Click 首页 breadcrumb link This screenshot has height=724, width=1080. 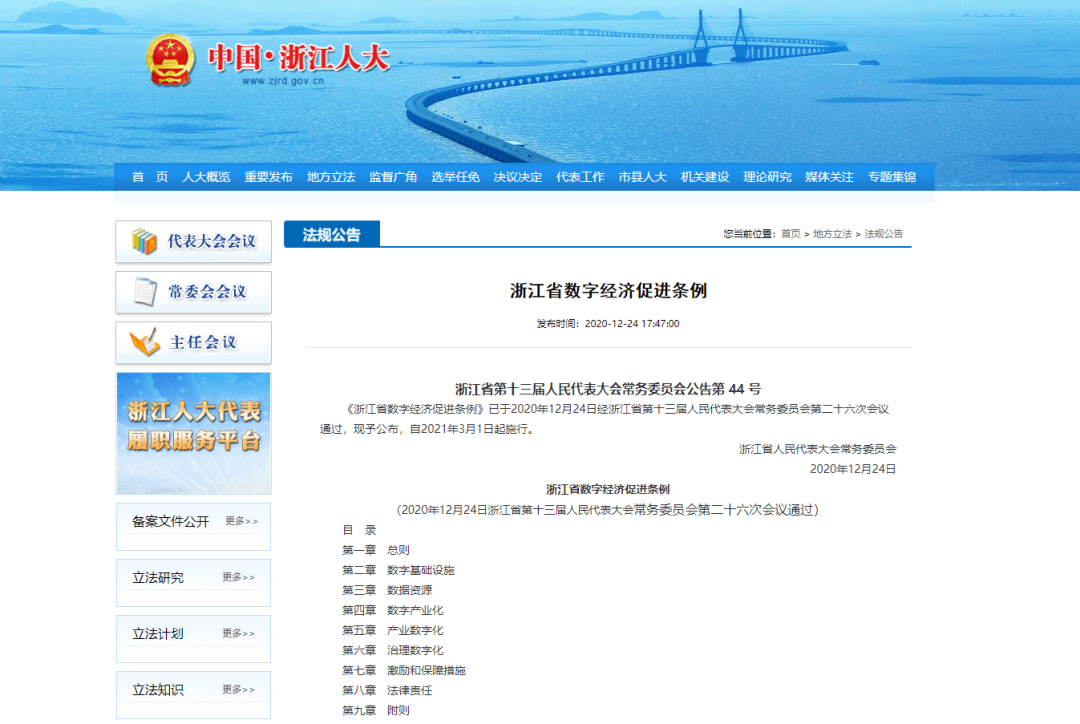[791, 234]
